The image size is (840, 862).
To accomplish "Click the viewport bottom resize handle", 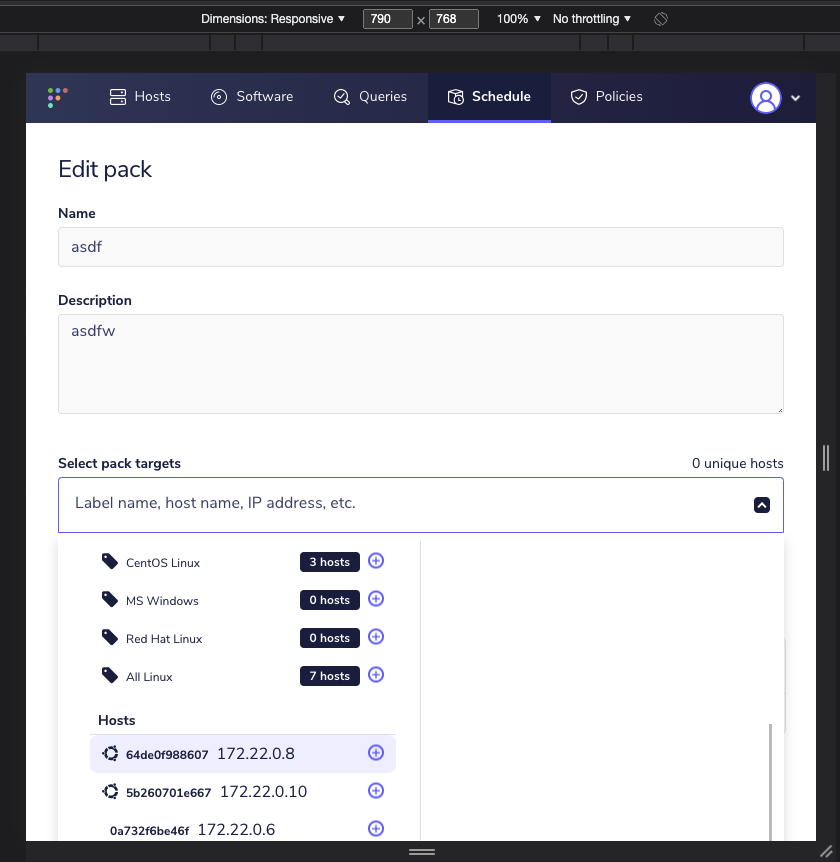I will tap(422, 852).
